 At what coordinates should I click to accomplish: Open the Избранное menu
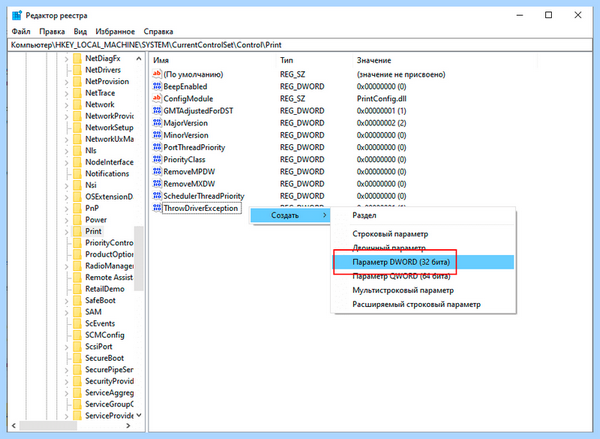click(x=115, y=31)
